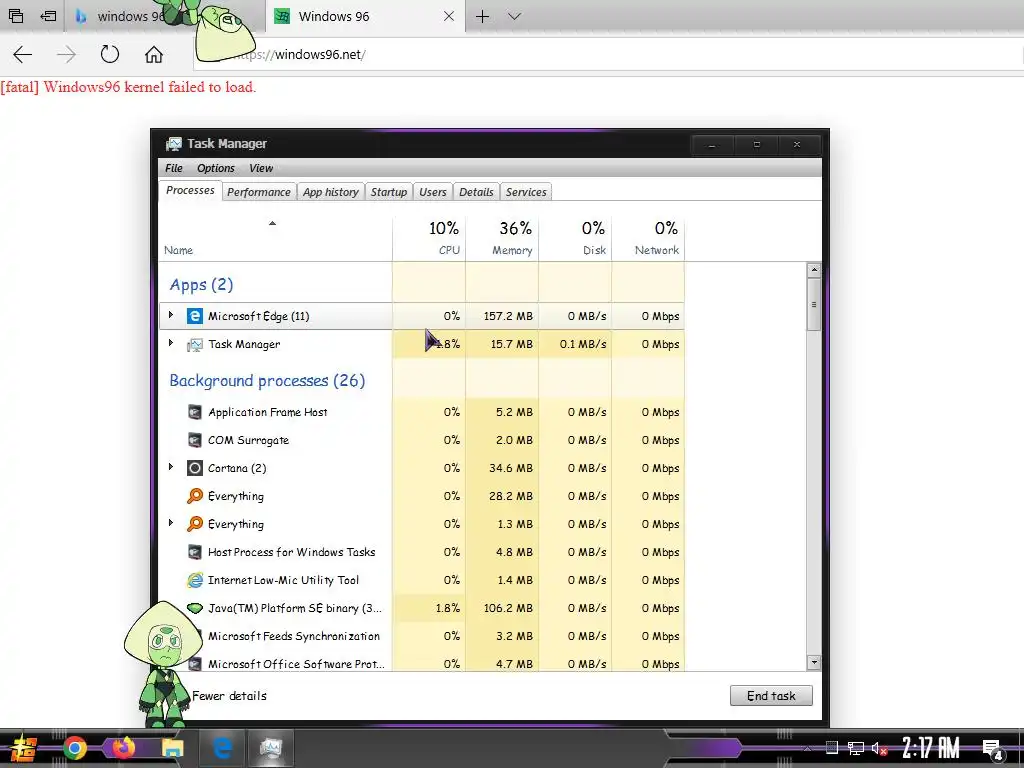Viewport: 1024px width, 768px height.
Task: Click the Host Process for Windows Tasks icon
Action: point(195,552)
